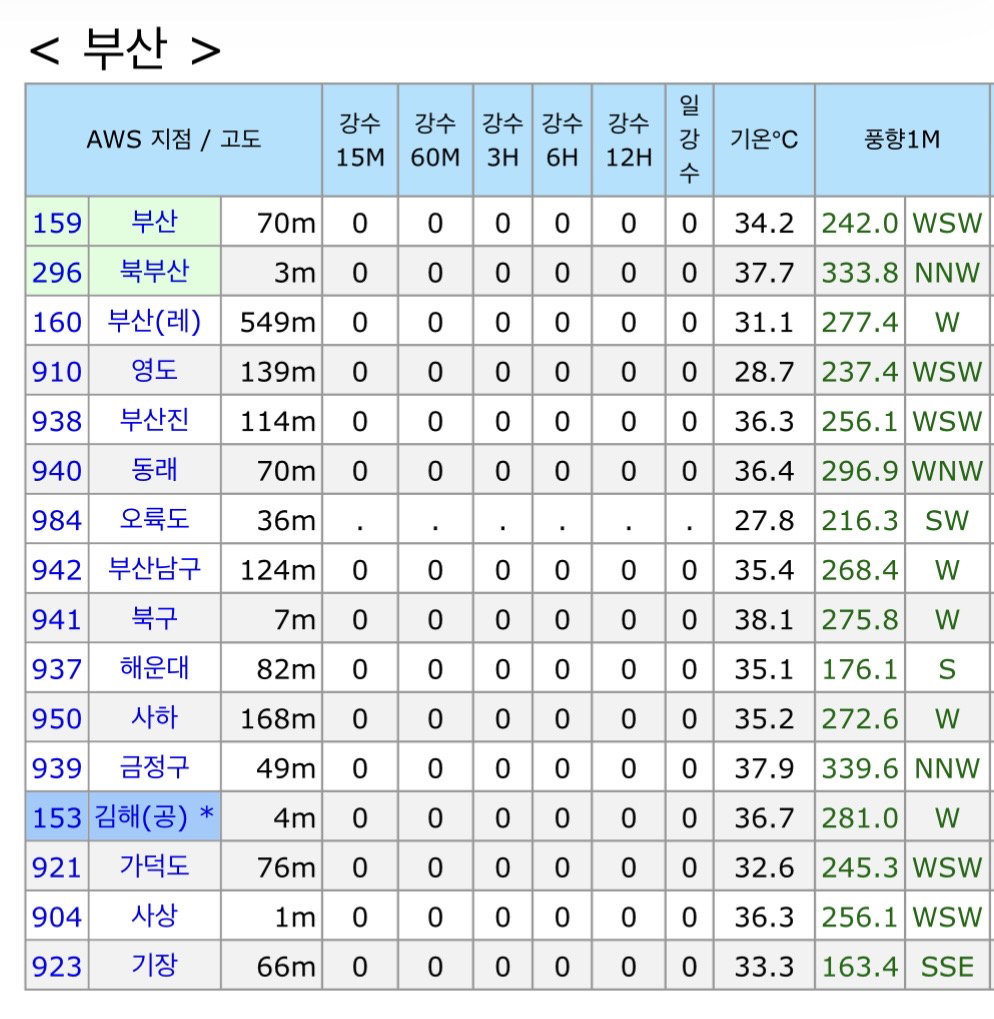Select altitude 4m for 김해(공)
The width and height of the screenshot is (994, 1019).
click(x=295, y=818)
